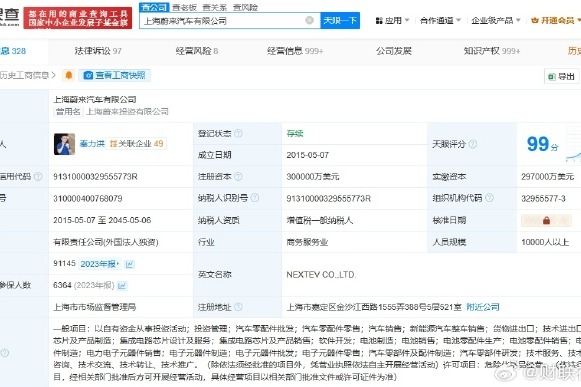Select the 查风险 search tab

246,7
